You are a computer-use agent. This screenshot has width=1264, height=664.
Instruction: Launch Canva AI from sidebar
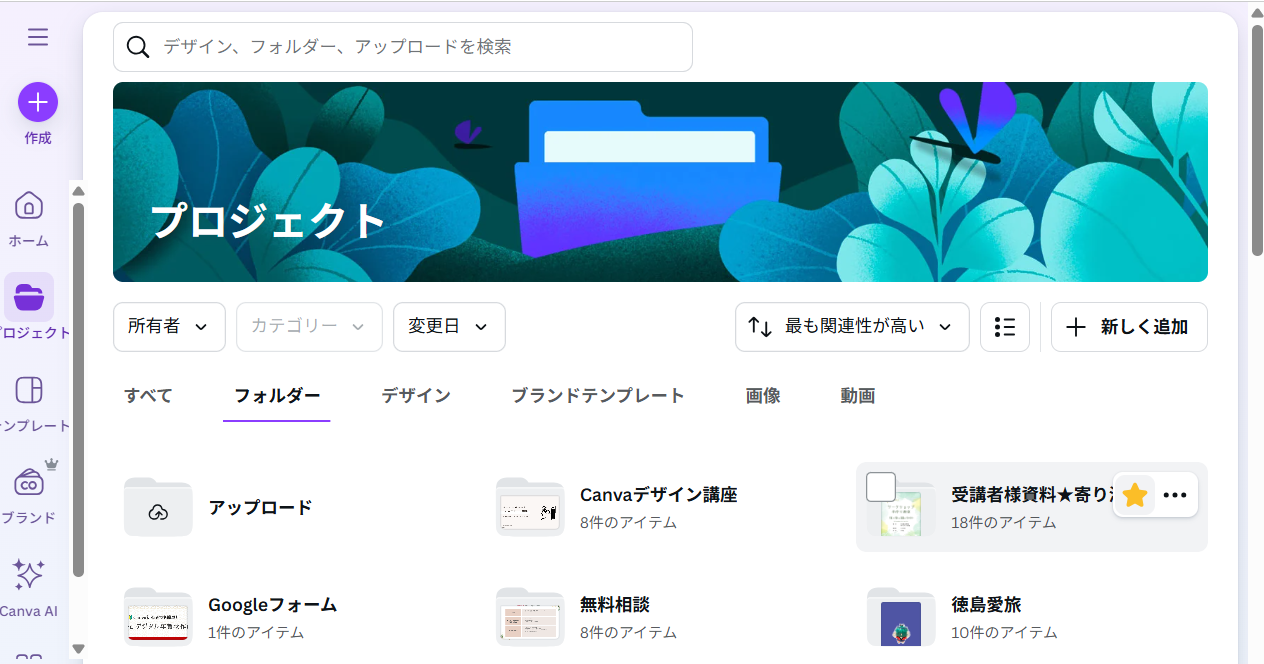click(x=29, y=575)
